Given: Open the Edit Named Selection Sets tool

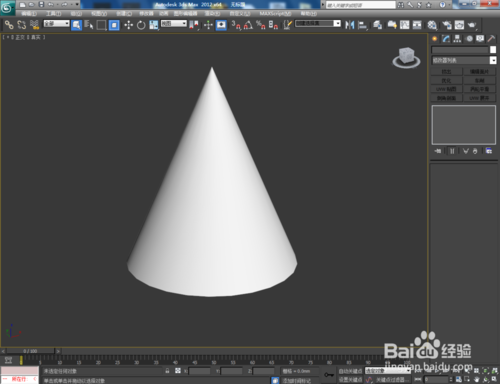Looking at the screenshot, I should coord(287,25).
